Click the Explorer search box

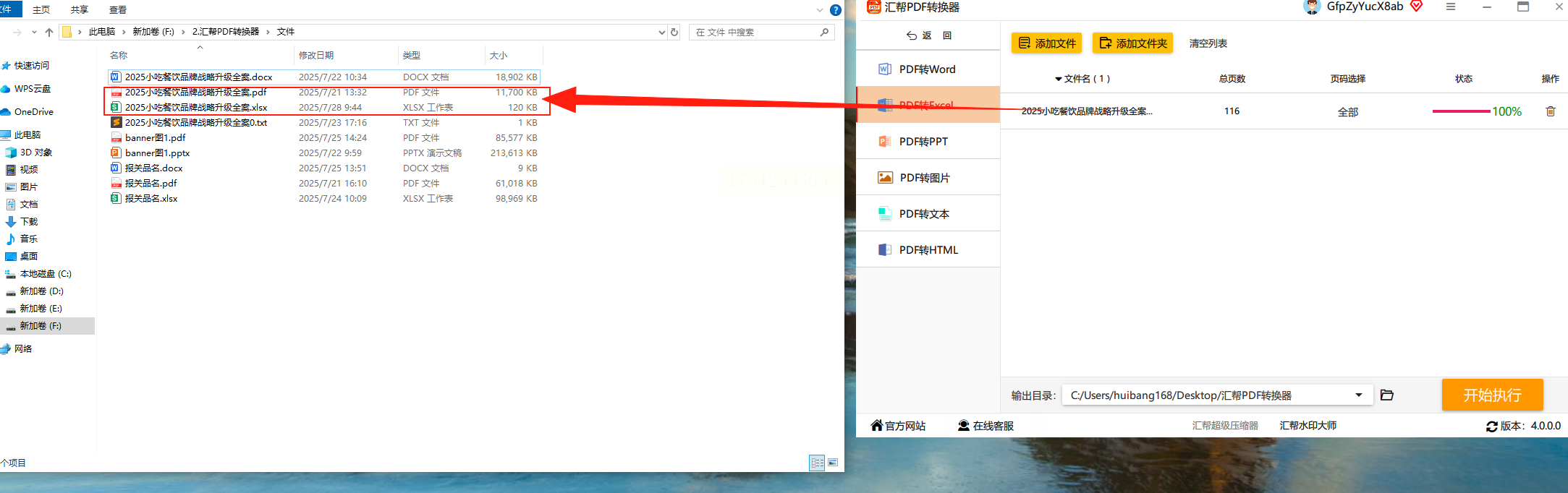tap(761, 32)
